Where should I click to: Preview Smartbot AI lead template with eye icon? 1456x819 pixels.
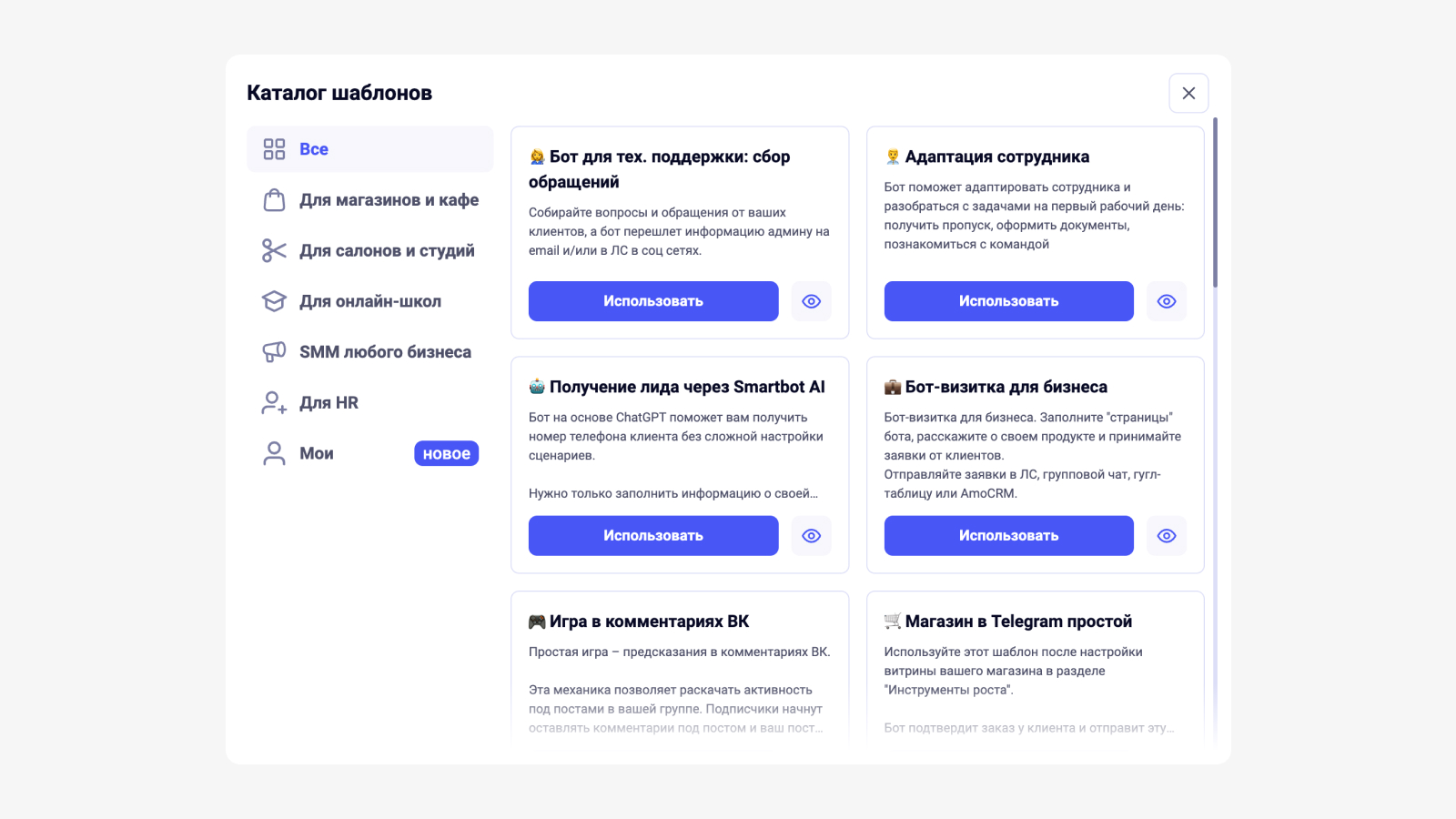[x=812, y=536]
